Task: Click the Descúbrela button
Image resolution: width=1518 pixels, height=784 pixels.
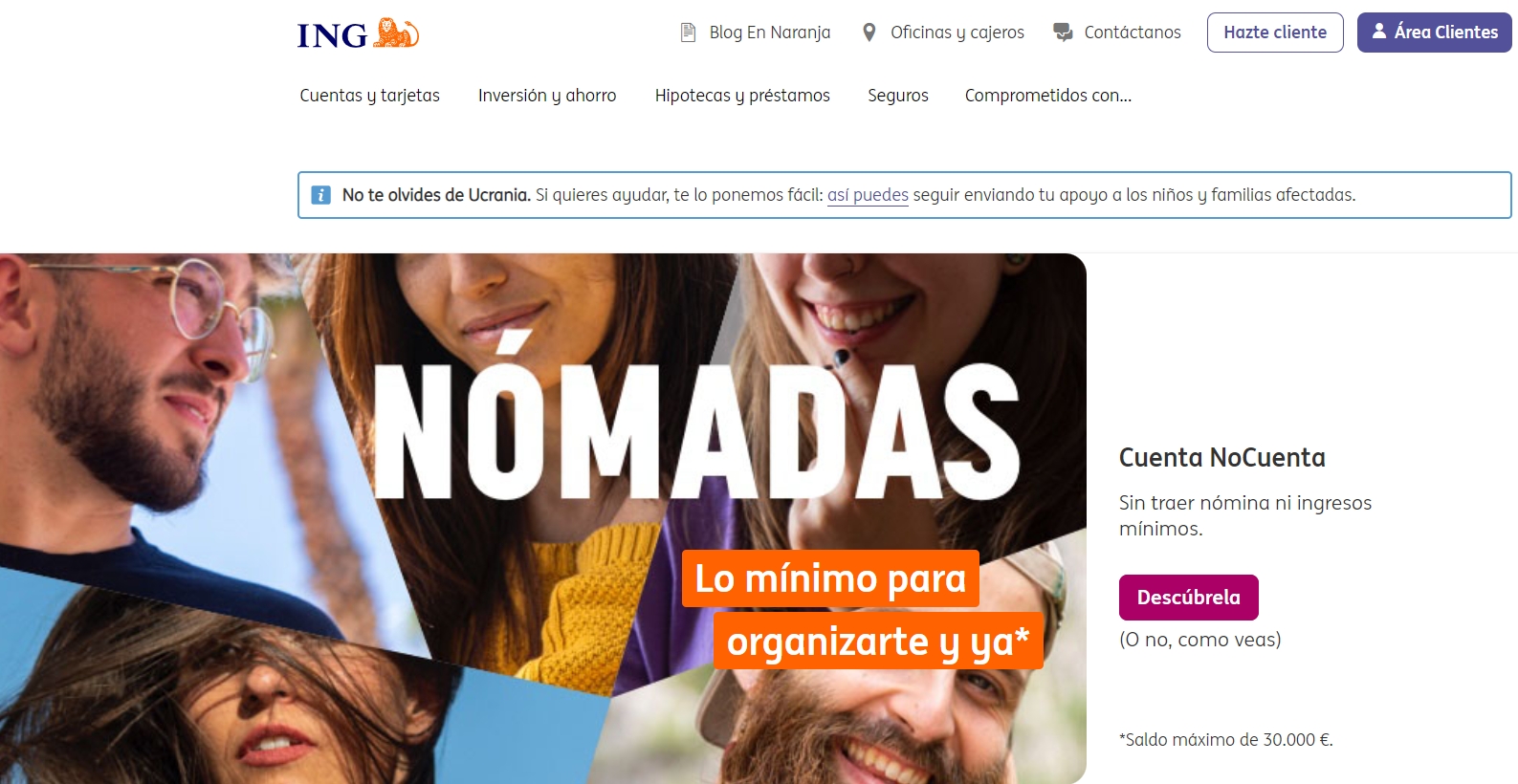Action: tap(1188, 598)
